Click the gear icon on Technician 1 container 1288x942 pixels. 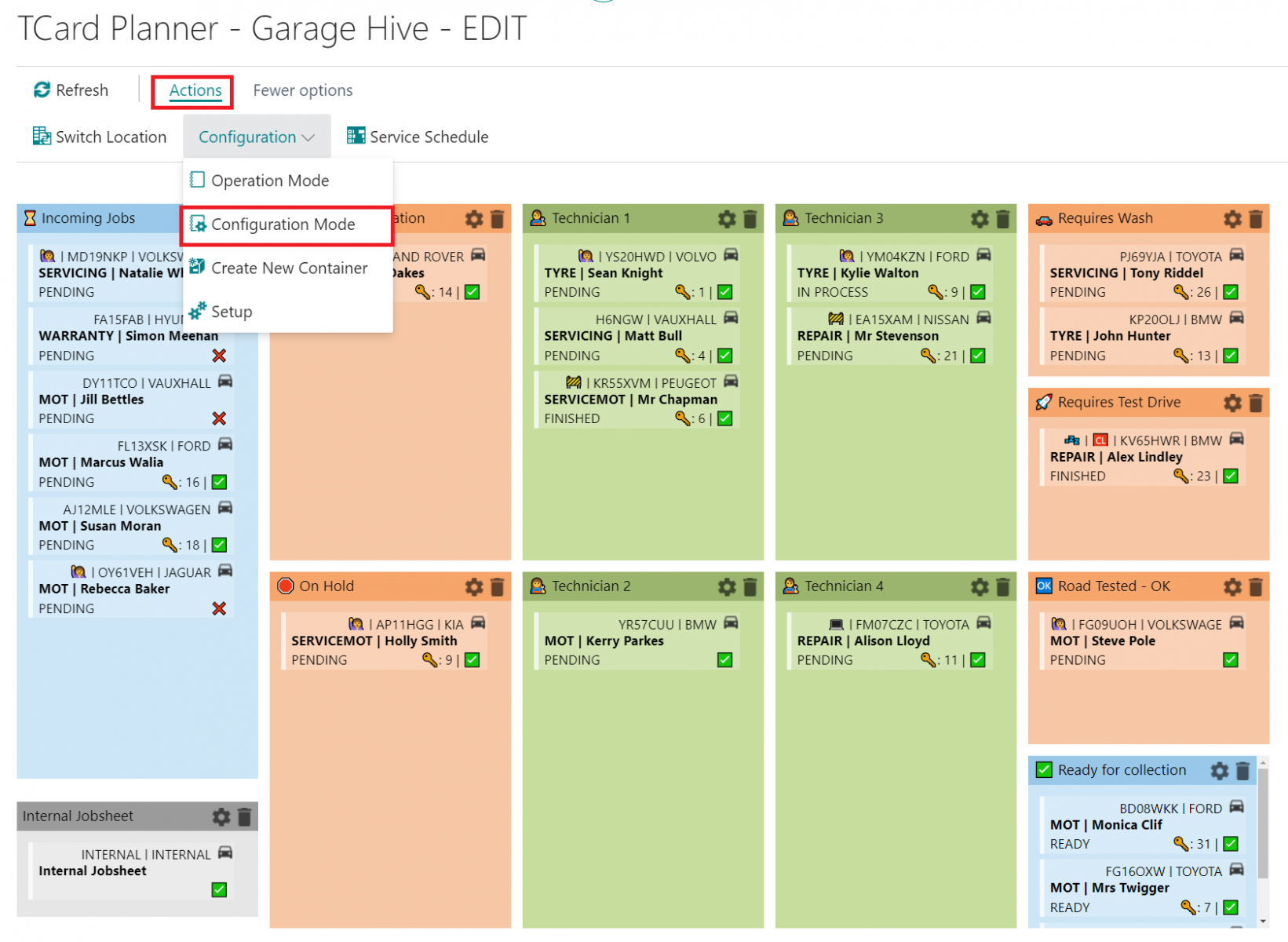click(x=726, y=219)
